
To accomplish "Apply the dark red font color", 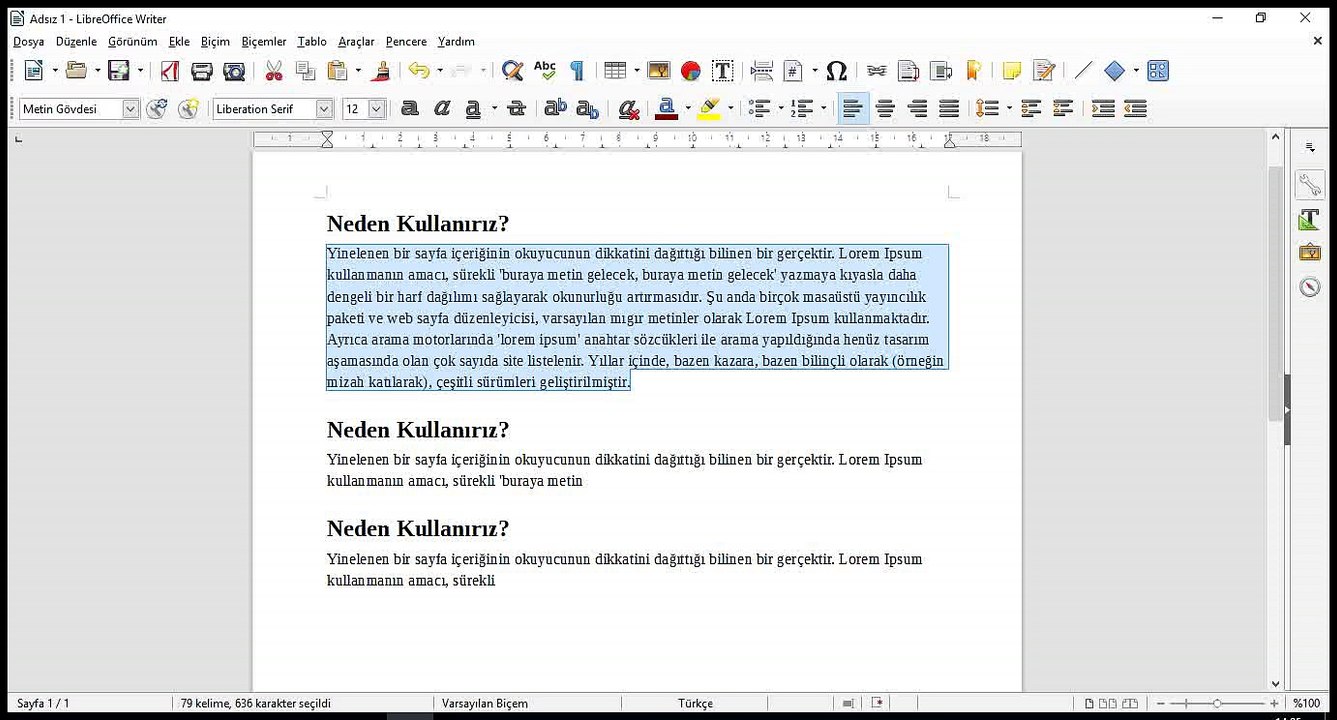I will coord(667,108).
